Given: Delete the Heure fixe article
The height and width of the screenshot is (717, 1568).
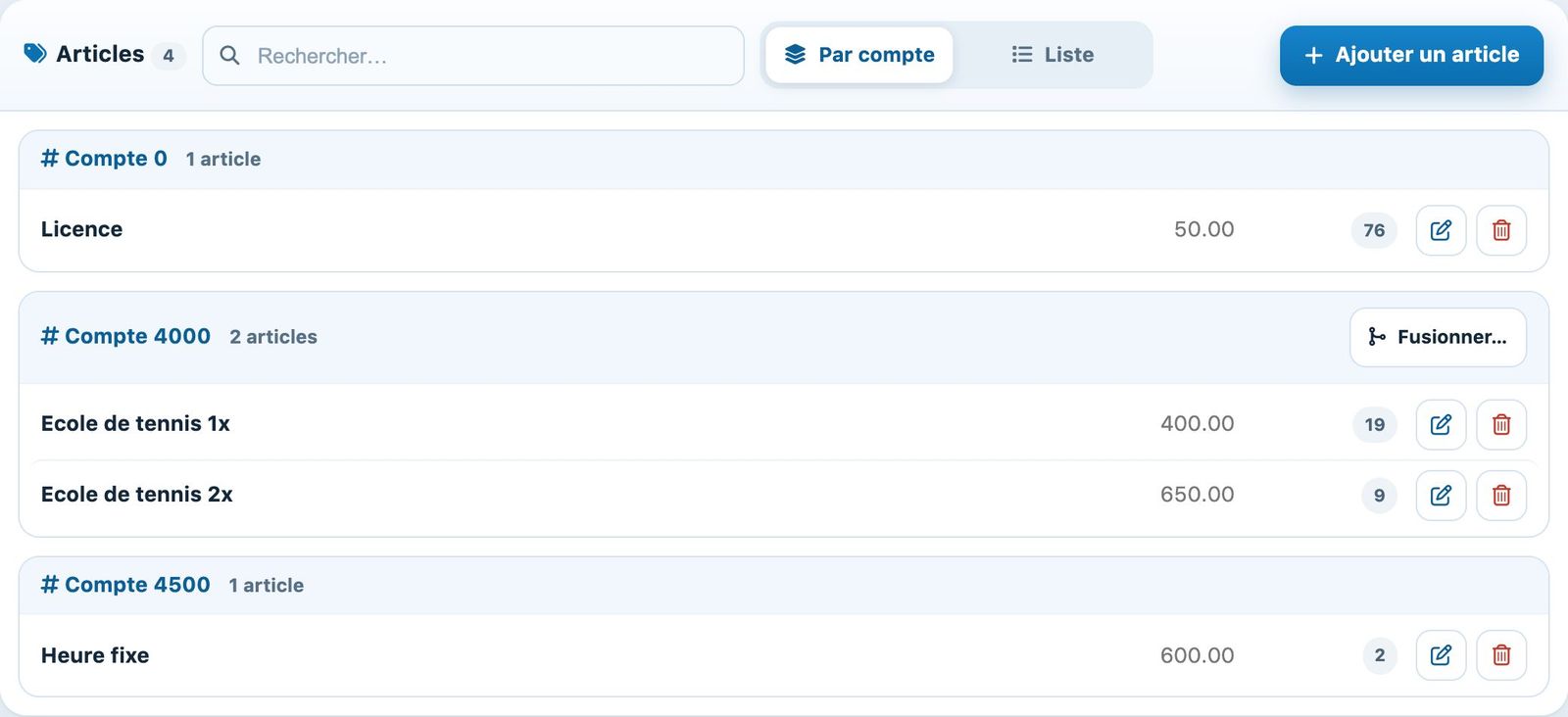Looking at the screenshot, I should tap(1501, 655).
